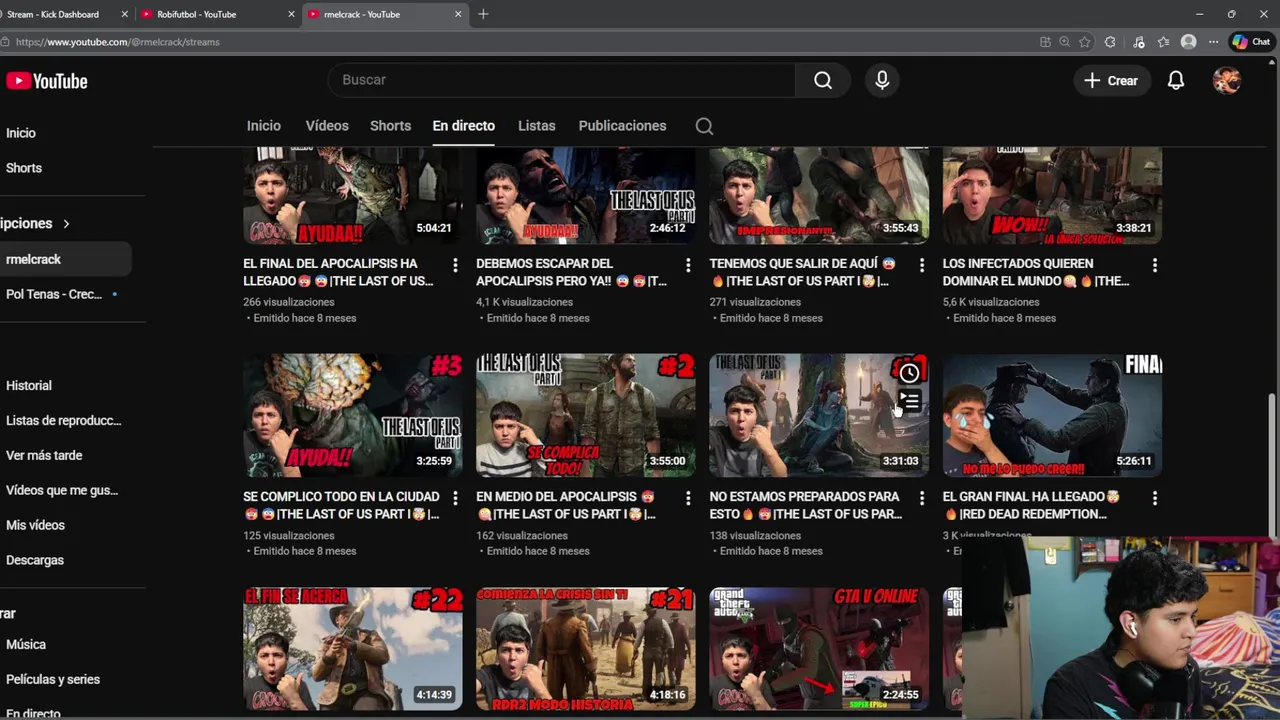Viewport: 1280px width, 720px height.
Task: Add page to favorites star icon
Action: (x=1085, y=42)
